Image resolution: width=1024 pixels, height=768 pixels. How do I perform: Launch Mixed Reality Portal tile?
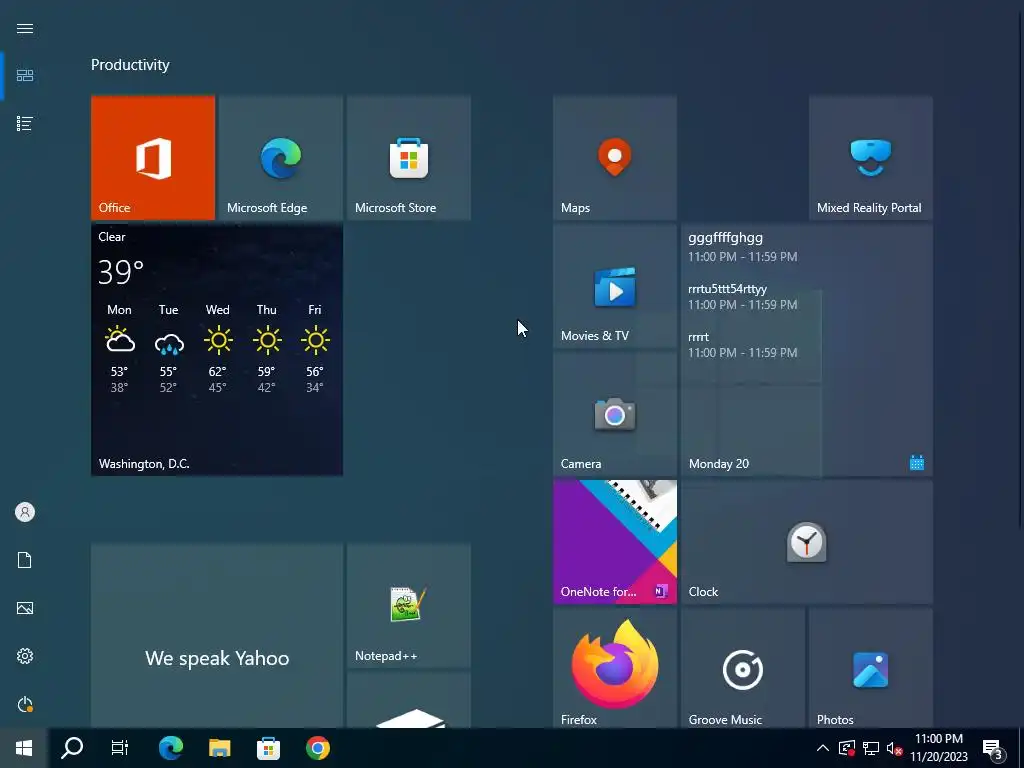(x=871, y=157)
